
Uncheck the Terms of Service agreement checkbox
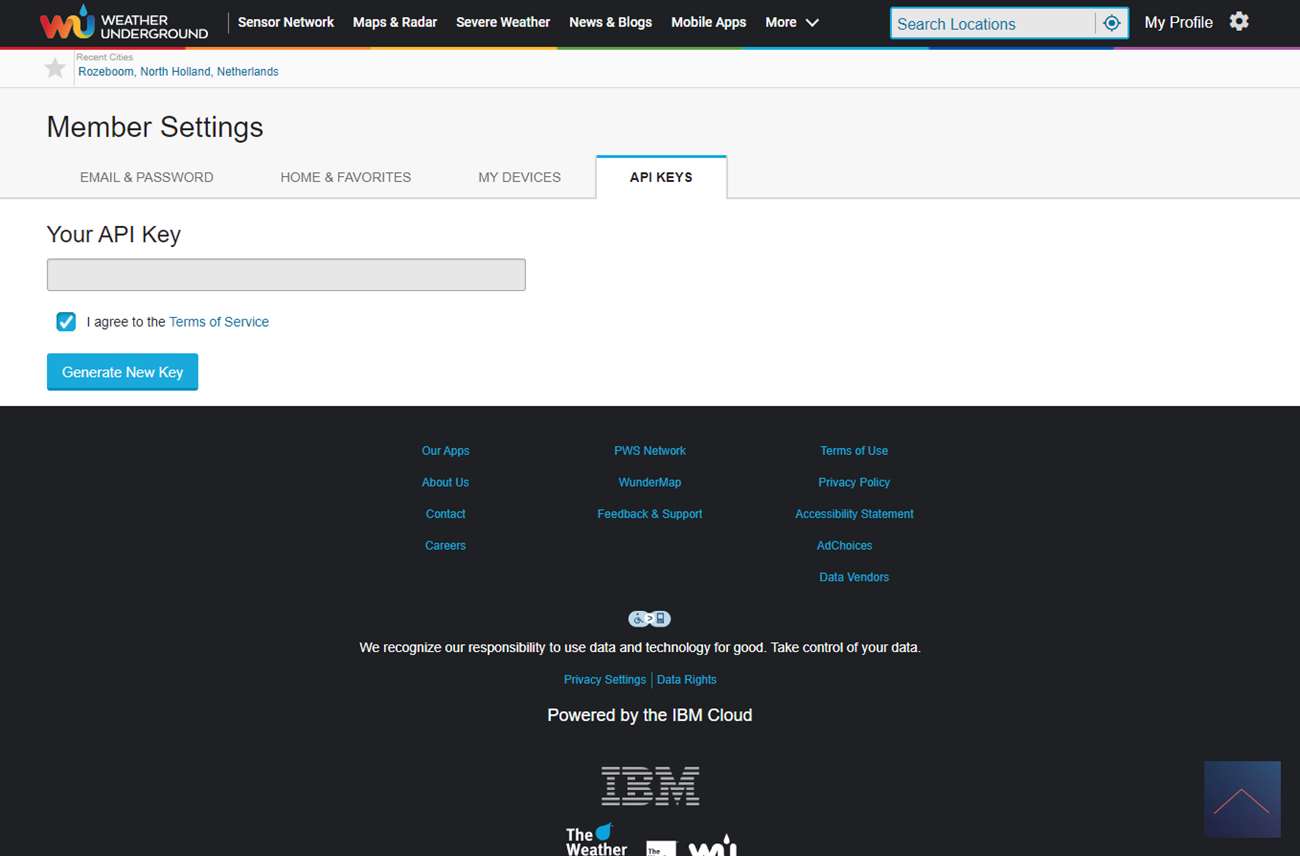click(x=66, y=322)
